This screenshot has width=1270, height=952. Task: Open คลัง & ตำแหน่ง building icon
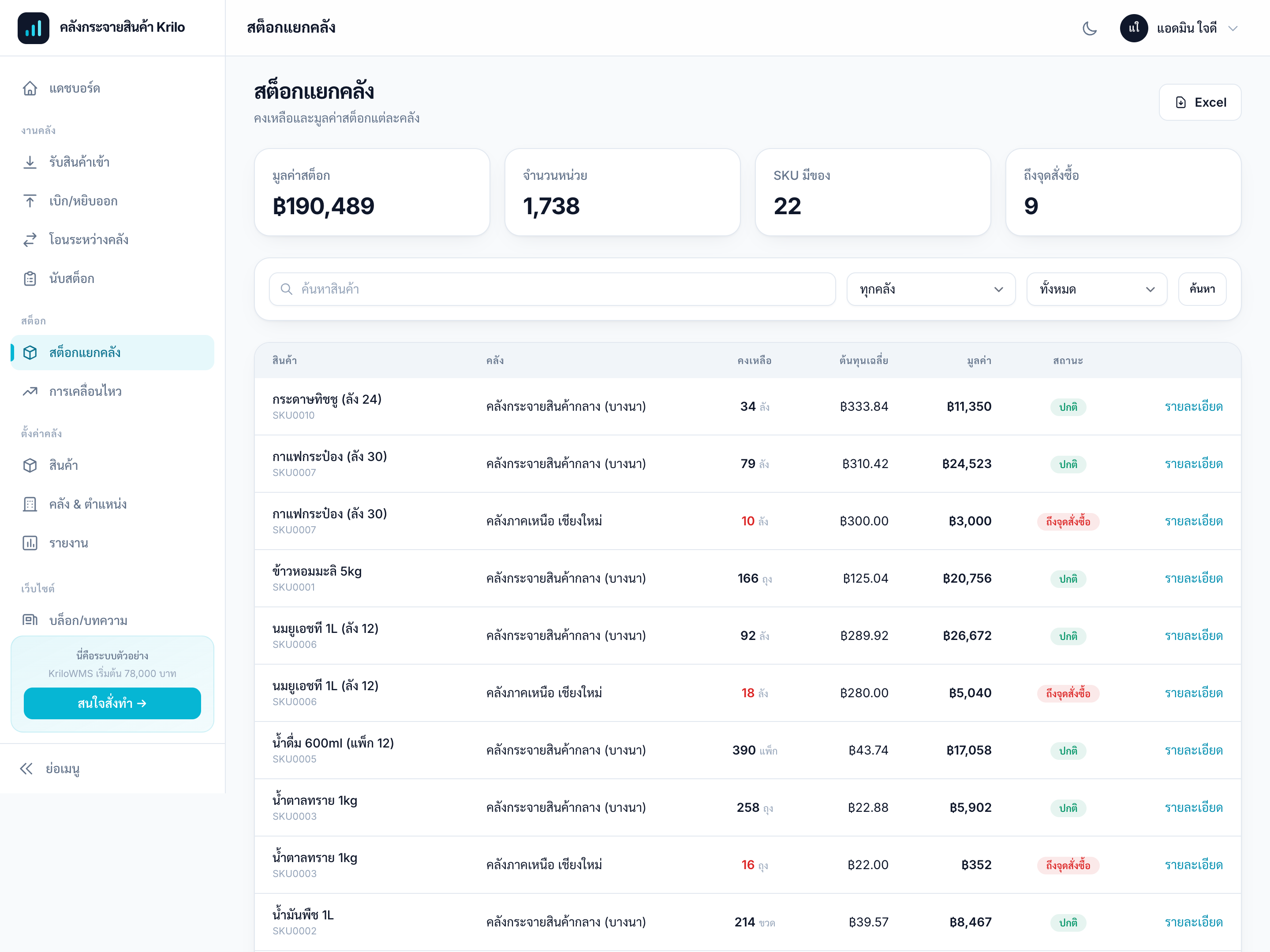(x=30, y=504)
